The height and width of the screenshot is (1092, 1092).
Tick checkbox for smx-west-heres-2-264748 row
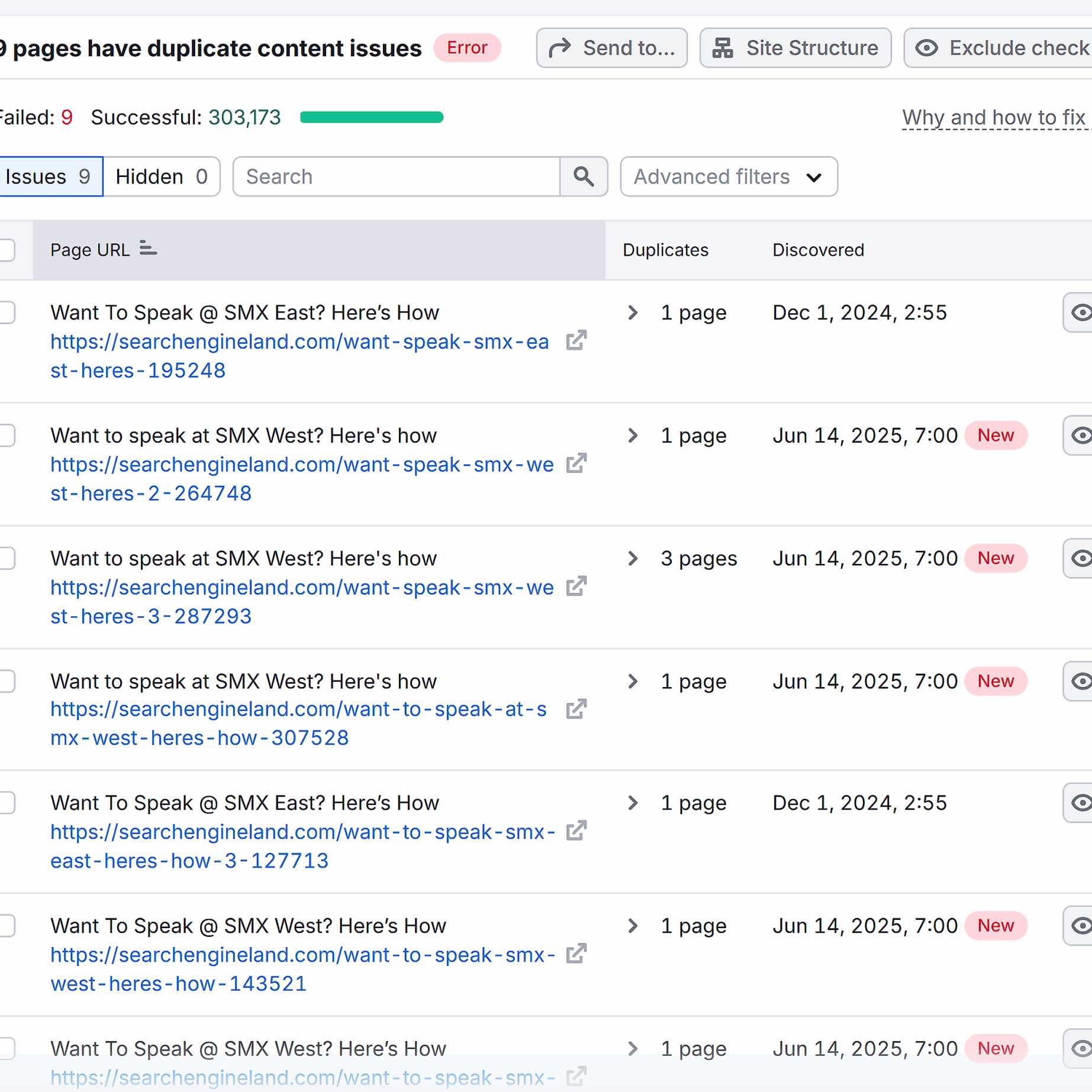tap(7, 436)
